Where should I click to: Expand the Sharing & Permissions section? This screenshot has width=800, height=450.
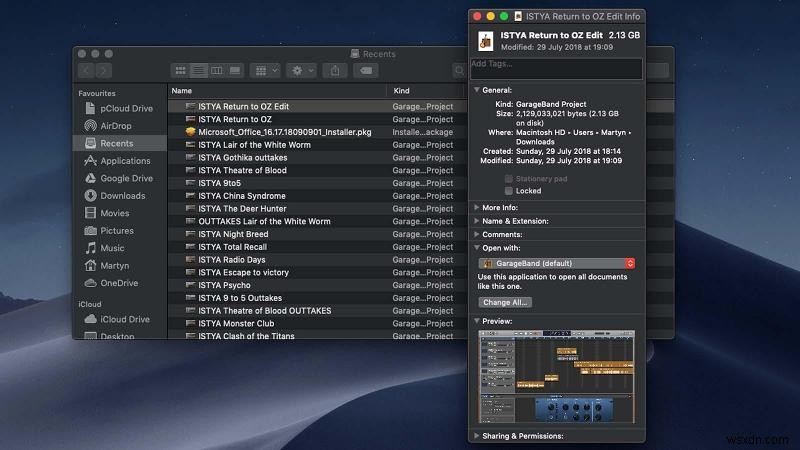476,436
